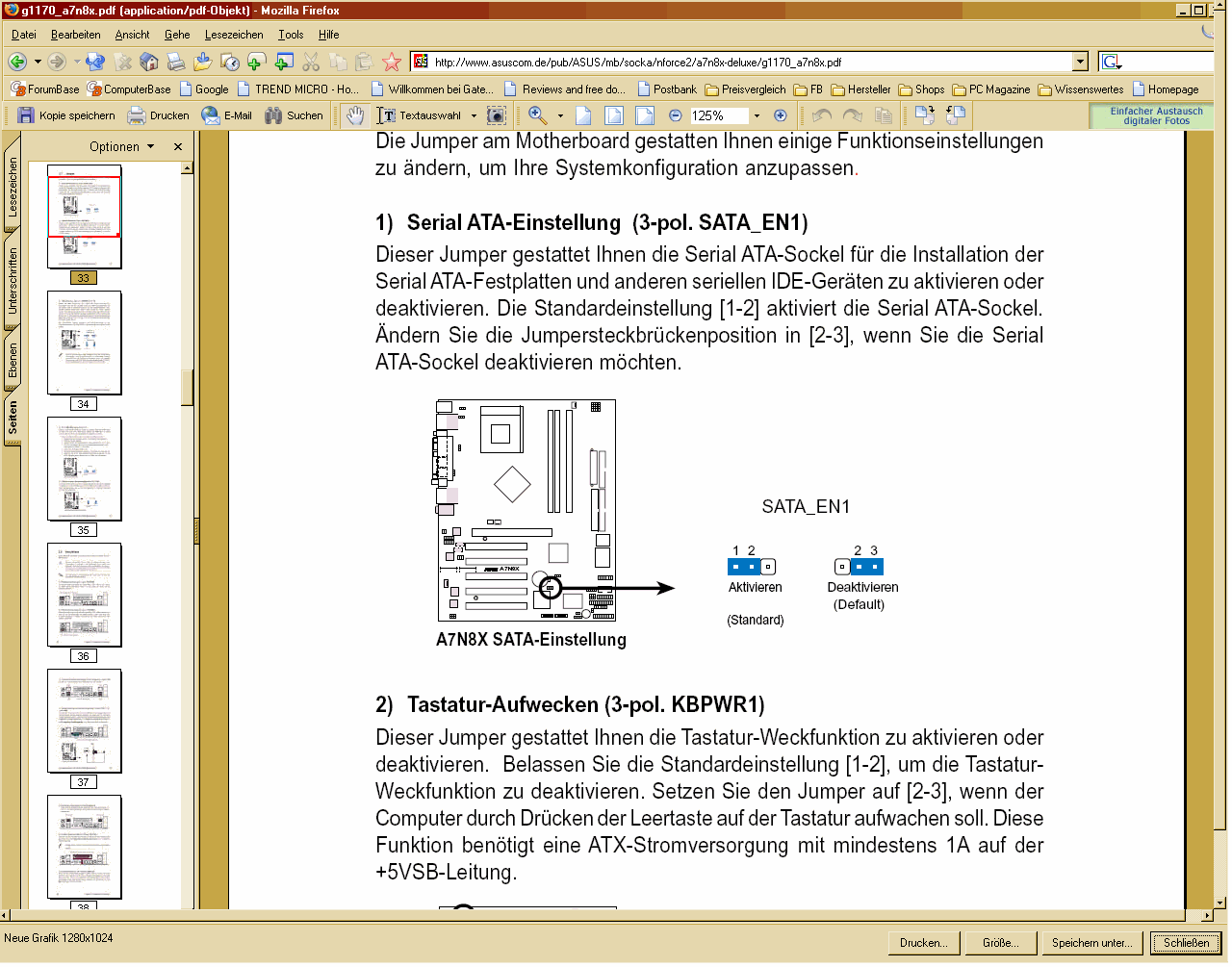Open the Textauswahl tool dropdown arrow
The height and width of the screenshot is (967, 1232).
click(x=474, y=115)
